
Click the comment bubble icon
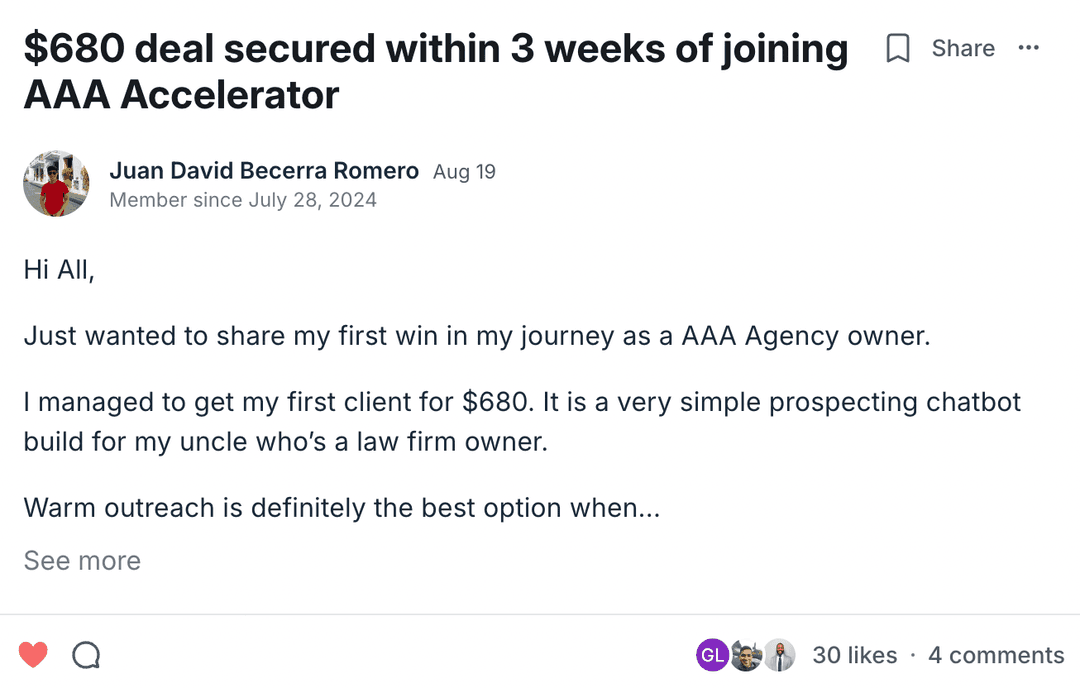coord(87,655)
